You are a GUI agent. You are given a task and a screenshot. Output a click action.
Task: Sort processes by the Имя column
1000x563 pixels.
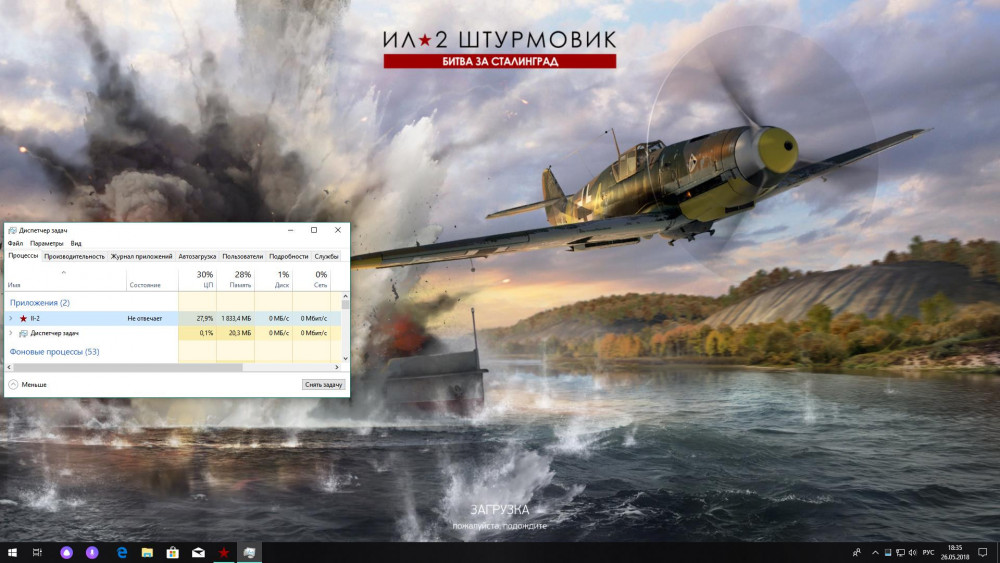point(66,279)
